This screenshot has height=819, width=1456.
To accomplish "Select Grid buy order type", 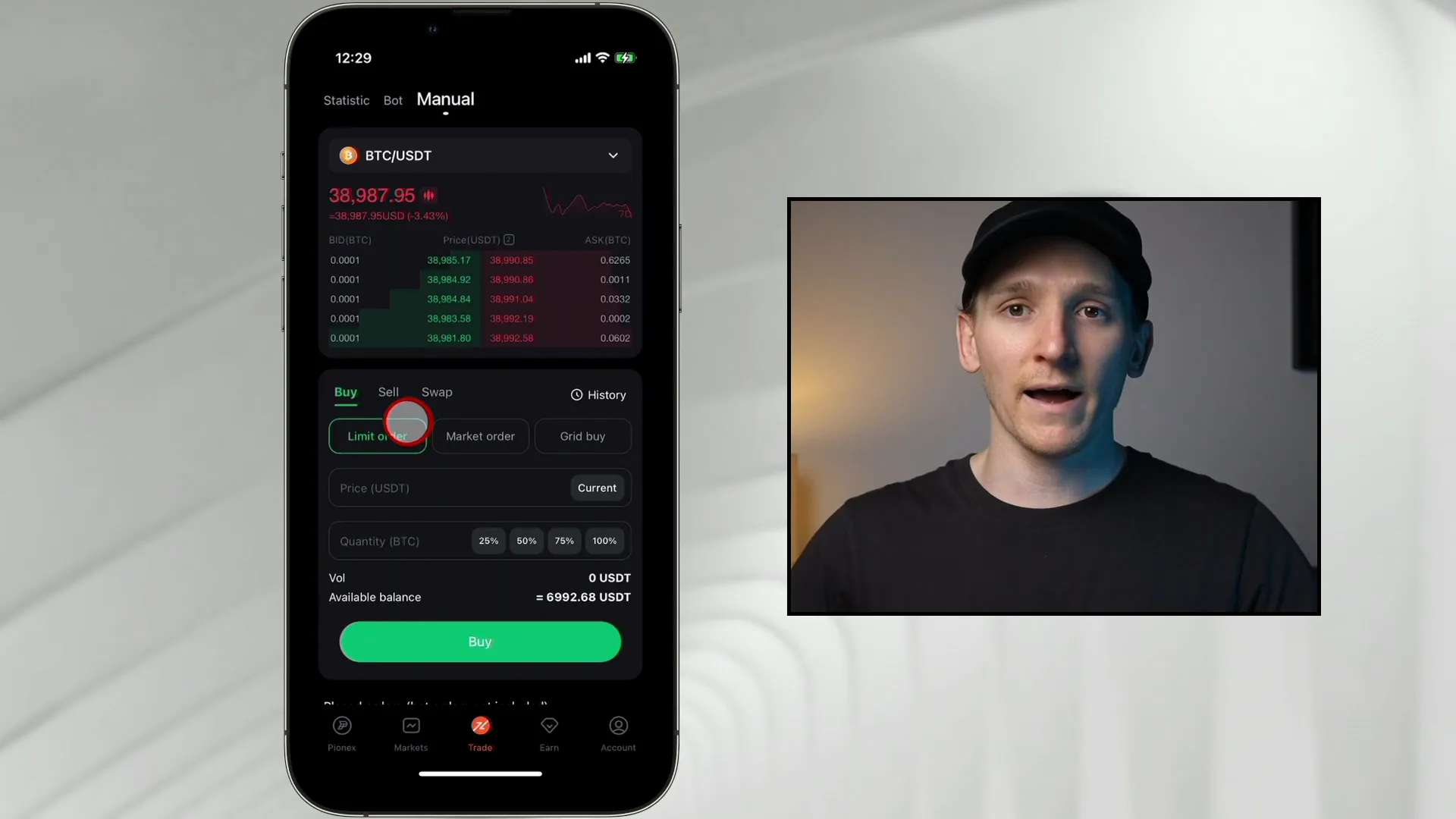I will (x=582, y=435).
